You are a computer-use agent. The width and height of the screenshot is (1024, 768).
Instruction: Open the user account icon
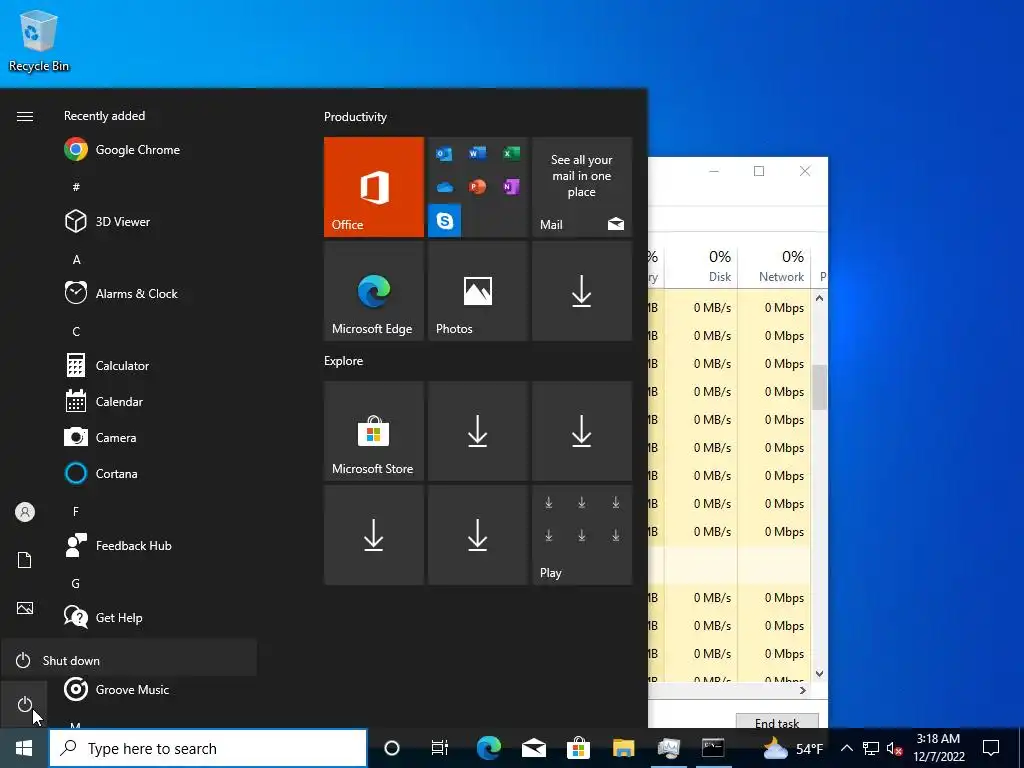point(25,512)
